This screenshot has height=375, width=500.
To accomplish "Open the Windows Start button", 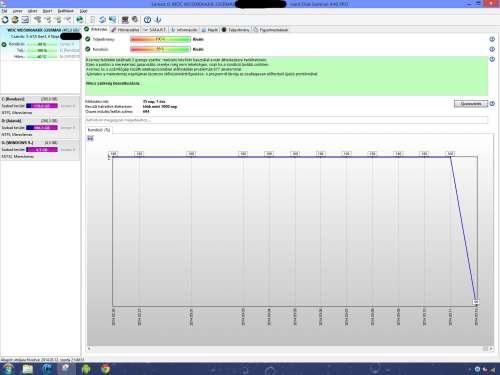I will pyautogui.click(x=8, y=369).
